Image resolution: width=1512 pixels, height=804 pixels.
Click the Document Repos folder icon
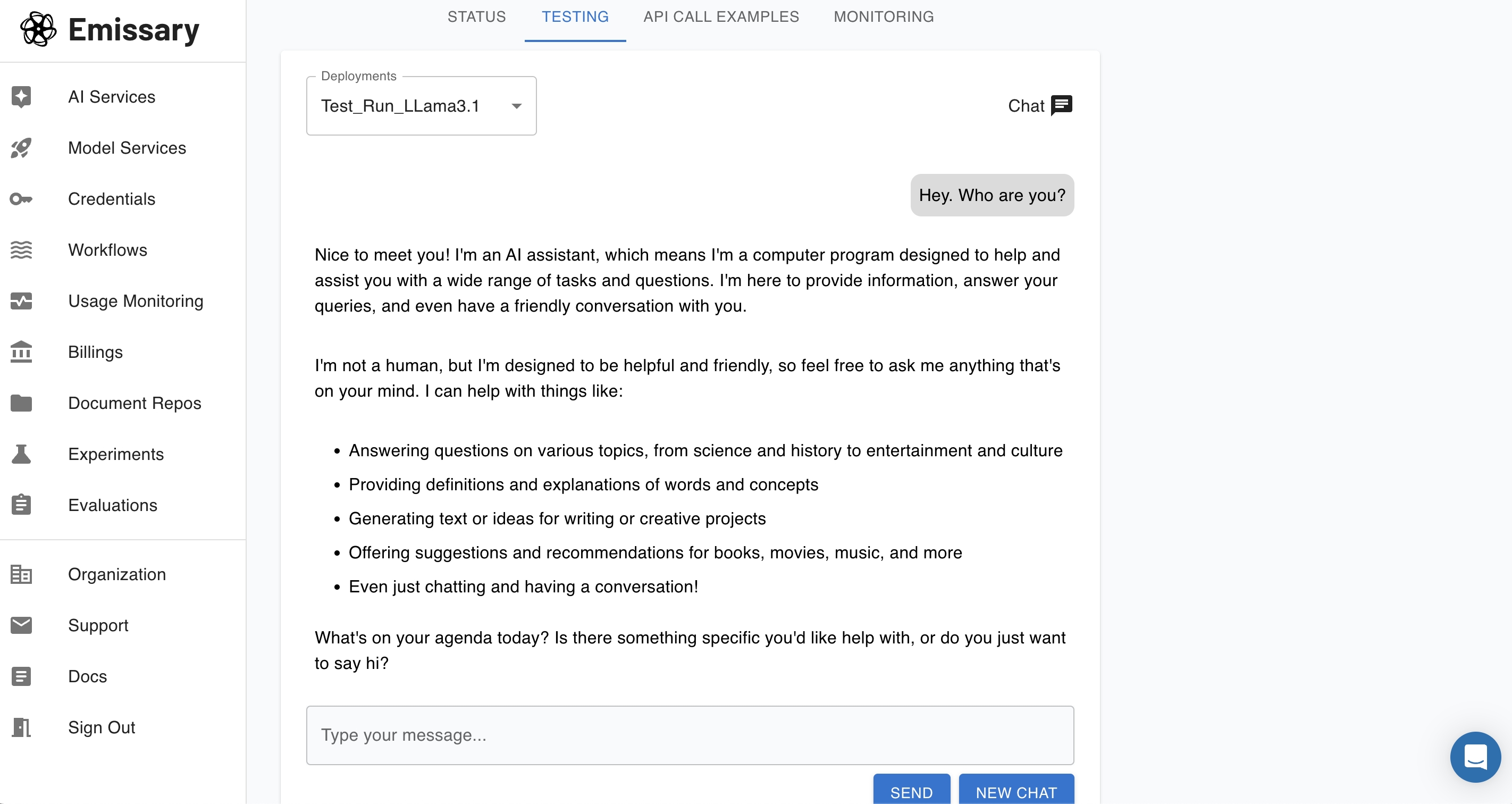coord(21,403)
